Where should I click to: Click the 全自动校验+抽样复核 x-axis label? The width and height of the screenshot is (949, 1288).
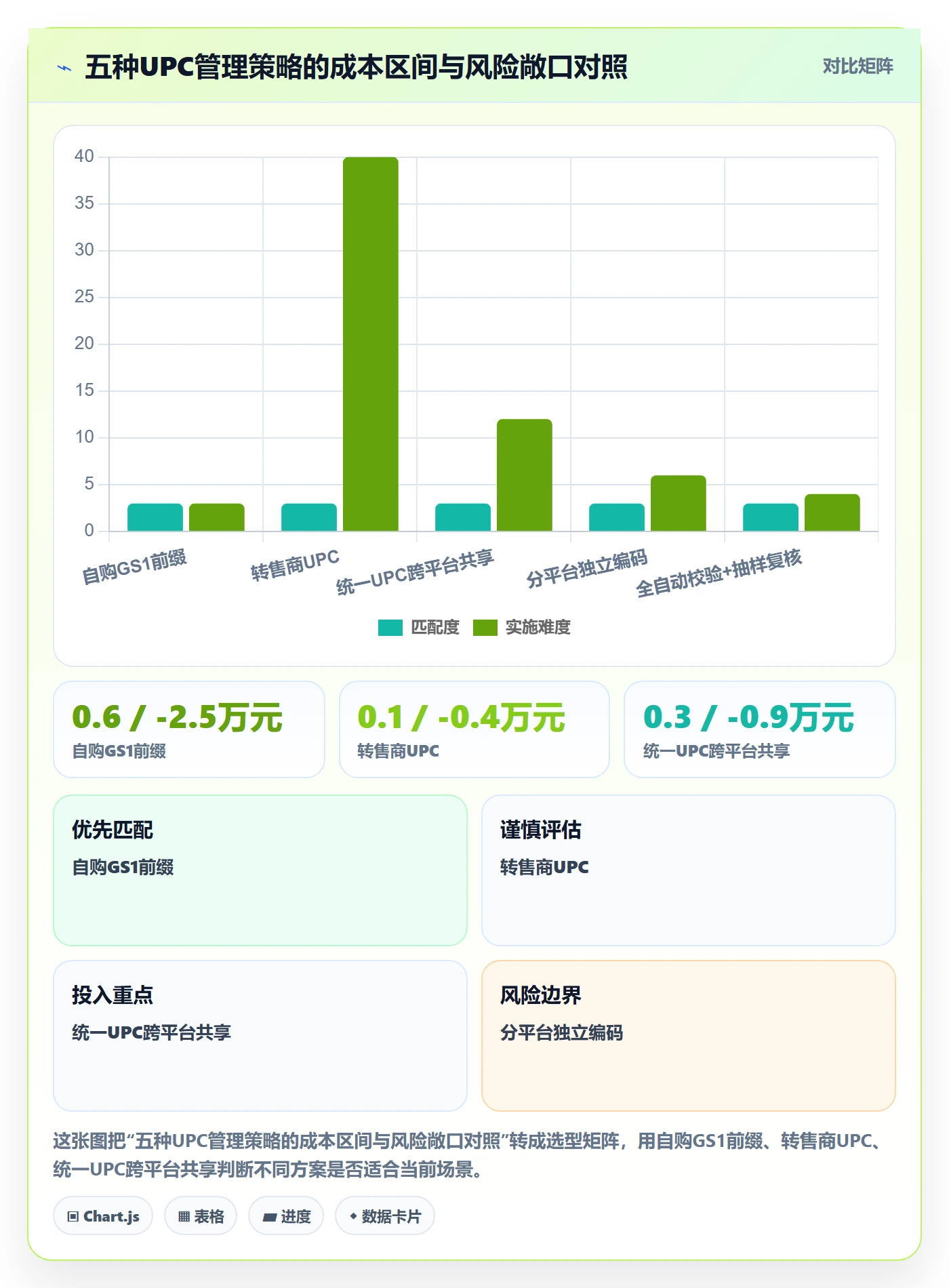(719, 573)
